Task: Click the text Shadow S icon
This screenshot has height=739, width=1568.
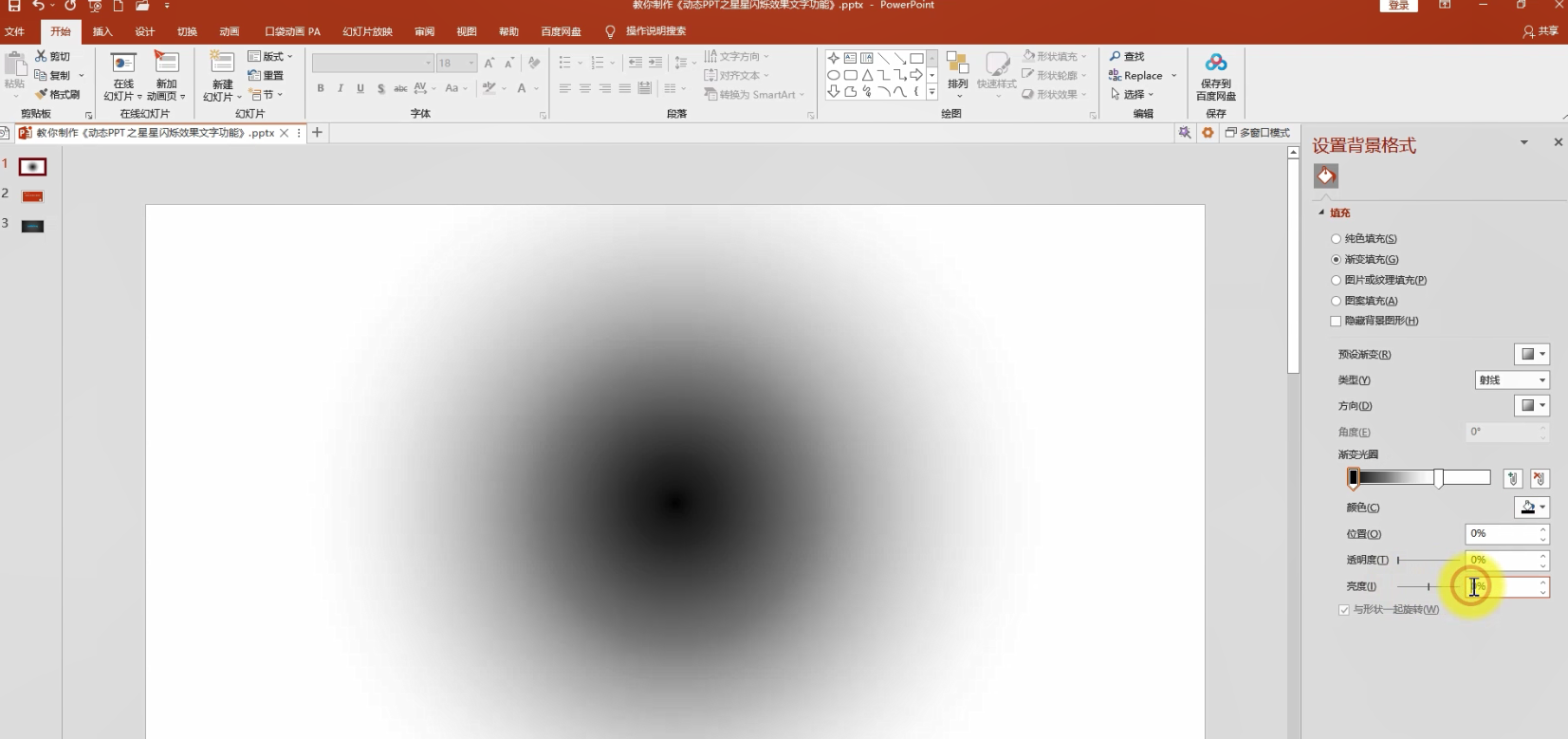Action: (x=380, y=88)
